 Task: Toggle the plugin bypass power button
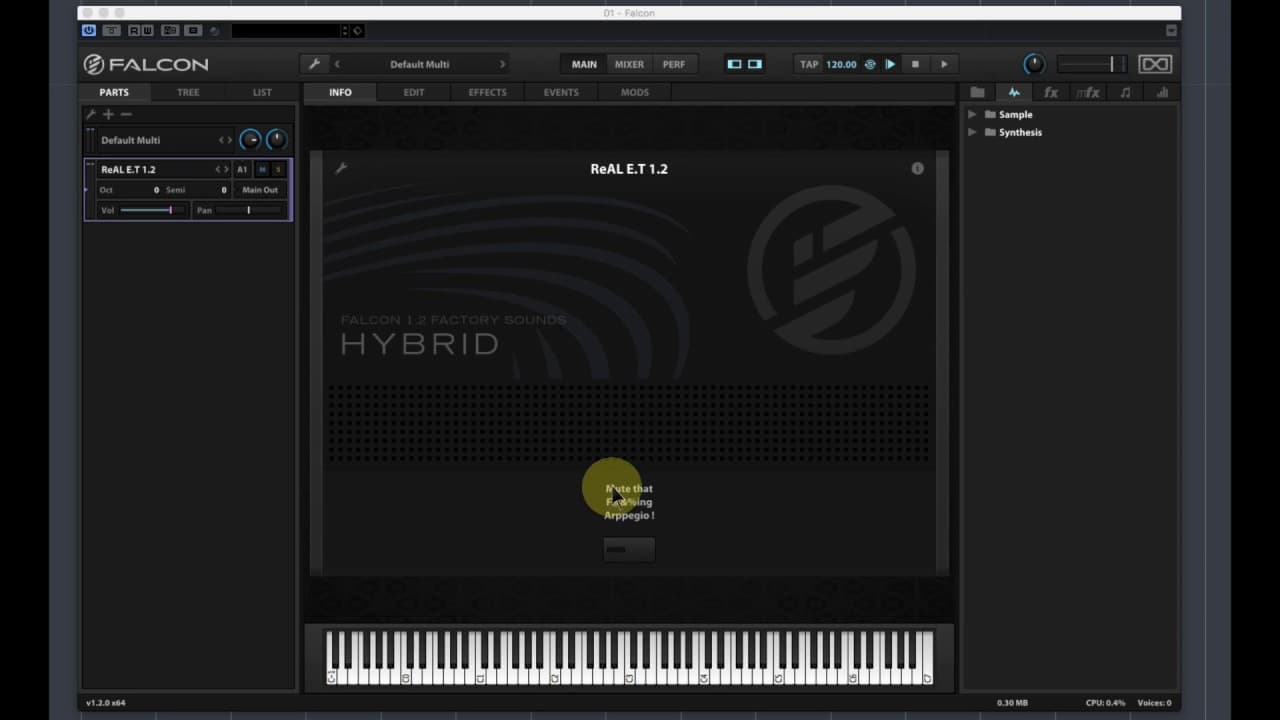[x=89, y=30]
